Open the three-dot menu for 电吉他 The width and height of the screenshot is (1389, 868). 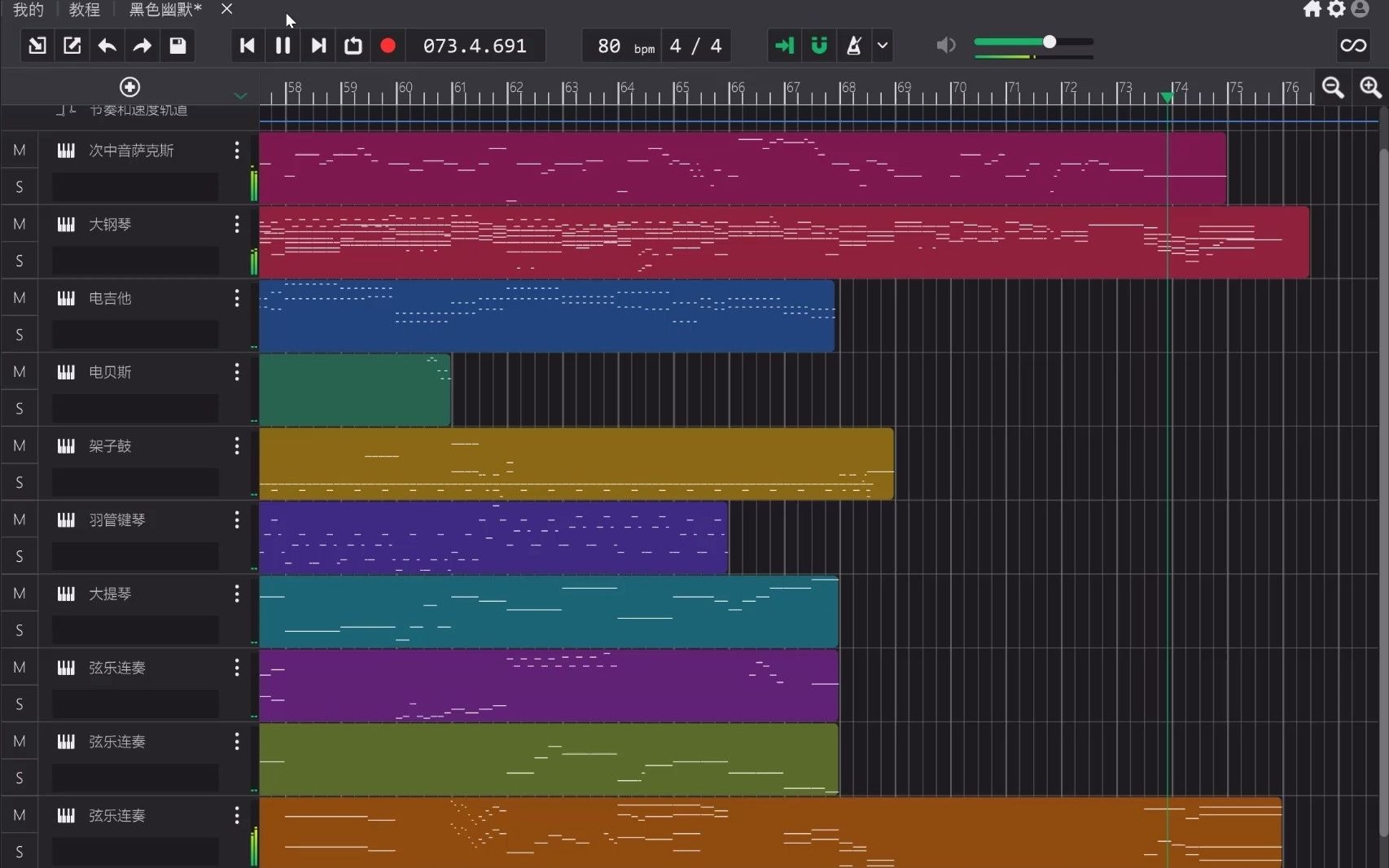pos(237,298)
